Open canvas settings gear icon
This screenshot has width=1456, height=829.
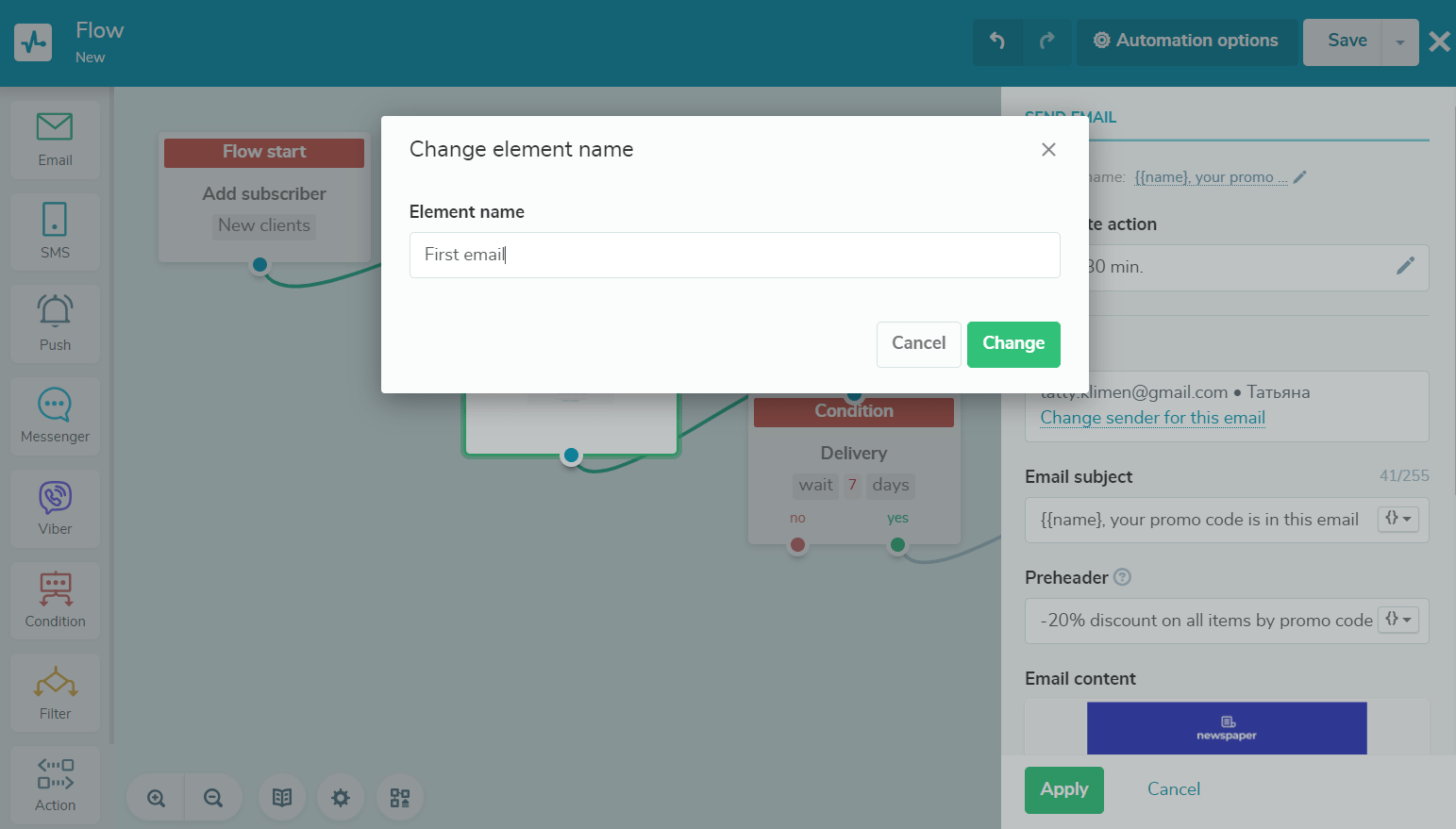pyautogui.click(x=341, y=798)
